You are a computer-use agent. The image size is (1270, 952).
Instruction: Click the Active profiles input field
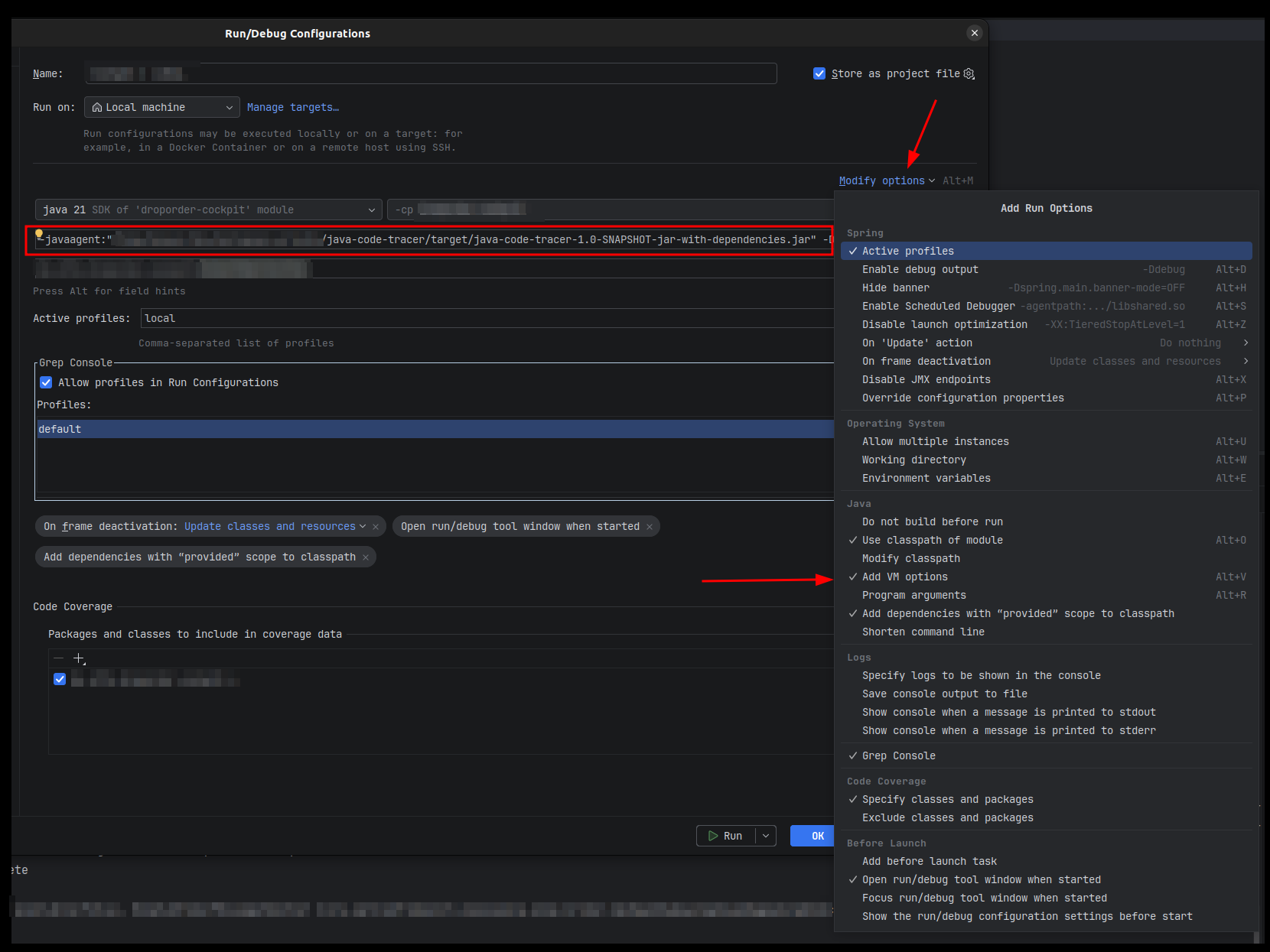coord(487,318)
